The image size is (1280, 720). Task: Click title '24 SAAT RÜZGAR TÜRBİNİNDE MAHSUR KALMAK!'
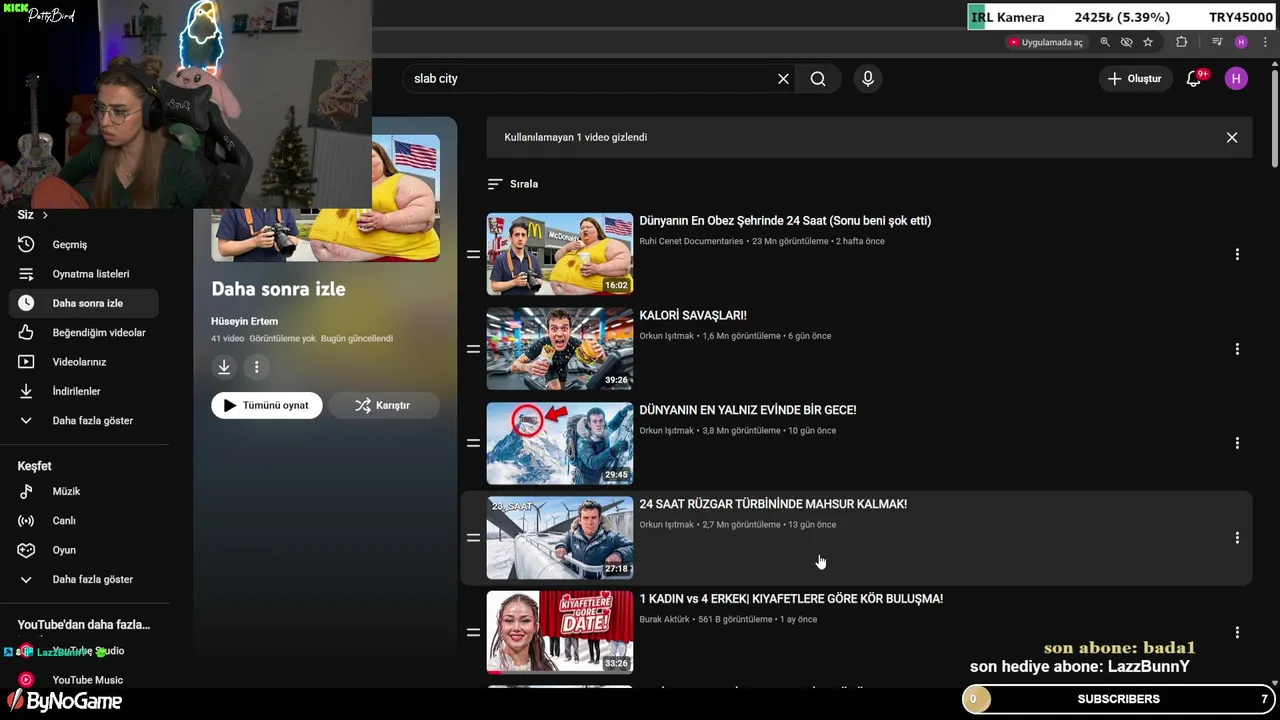pyautogui.click(x=773, y=504)
